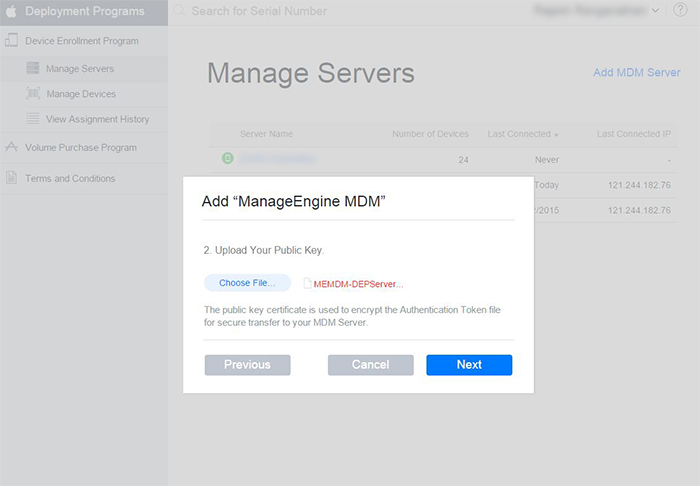
Task: Click the Manage Devices icon
Action: pyautogui.click(x=33, y=93)
